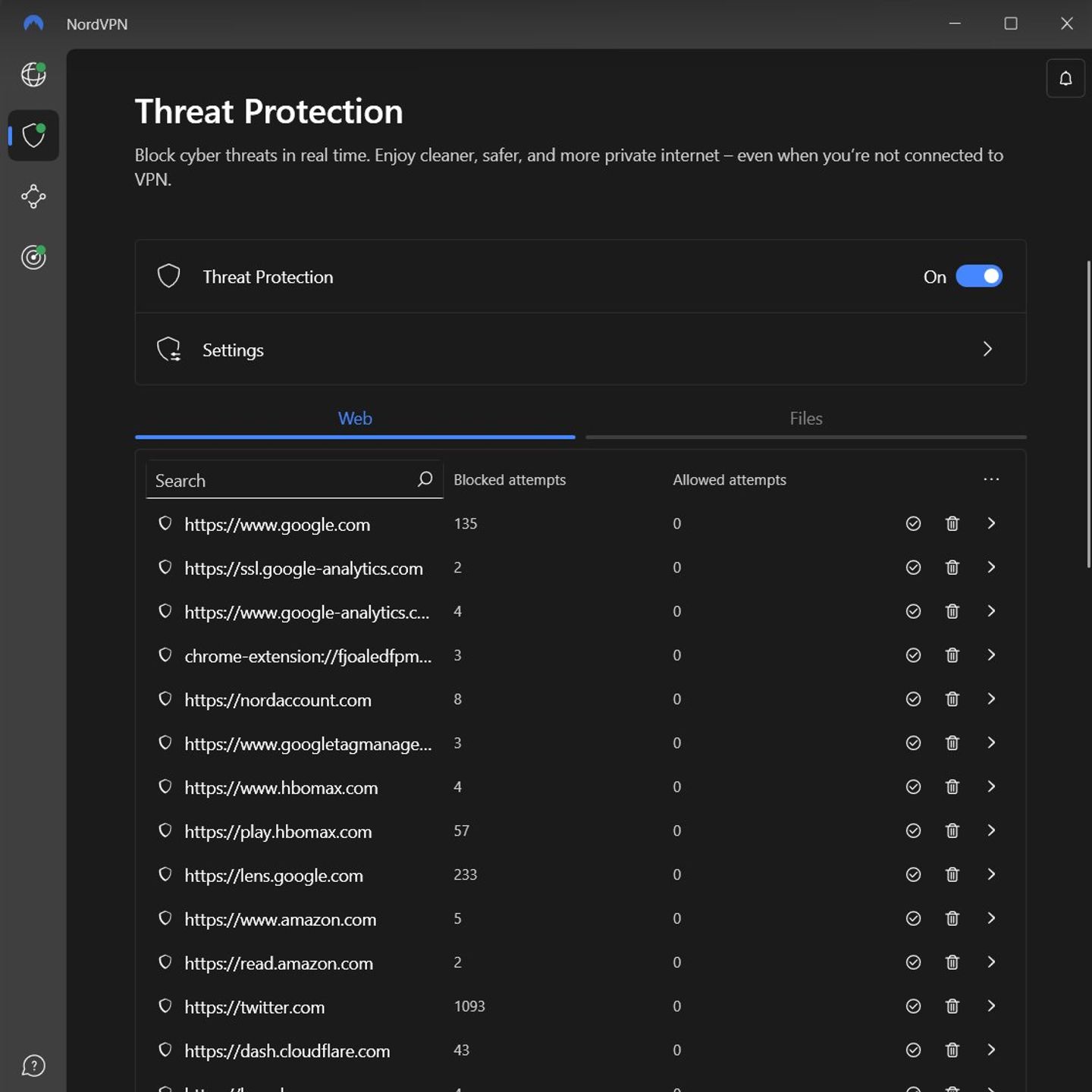
Task: Expand details for https://www.googletagmanage...
Action: [x=991, y=742]
